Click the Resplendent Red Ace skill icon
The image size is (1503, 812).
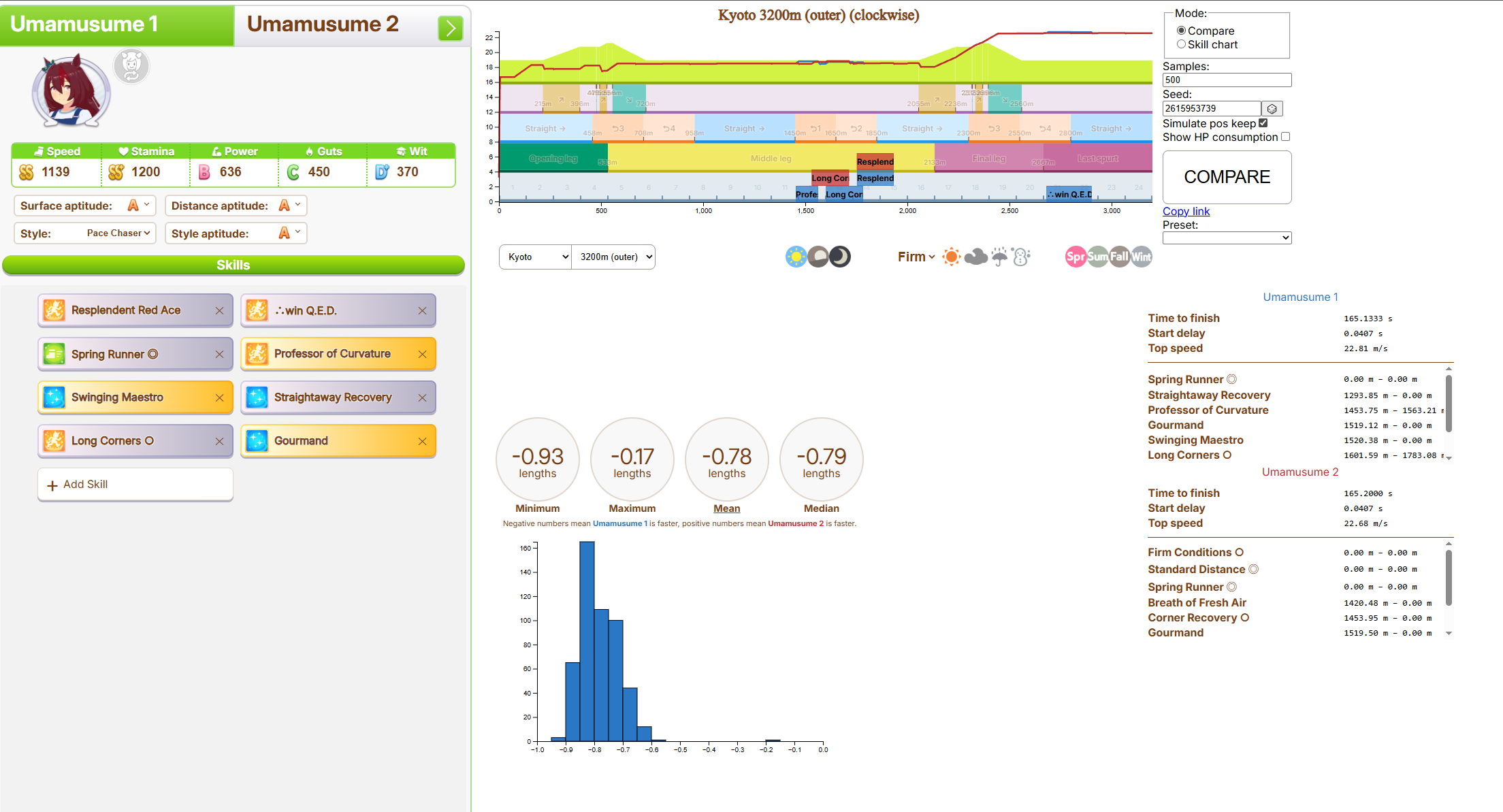pos(54,310)
